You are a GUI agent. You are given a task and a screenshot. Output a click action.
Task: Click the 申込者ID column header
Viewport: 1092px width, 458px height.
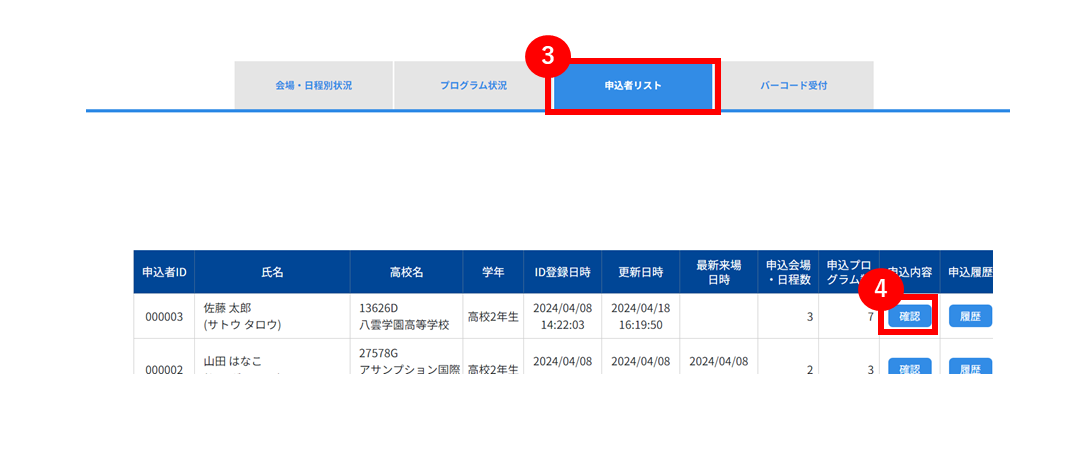coord(164,272)
